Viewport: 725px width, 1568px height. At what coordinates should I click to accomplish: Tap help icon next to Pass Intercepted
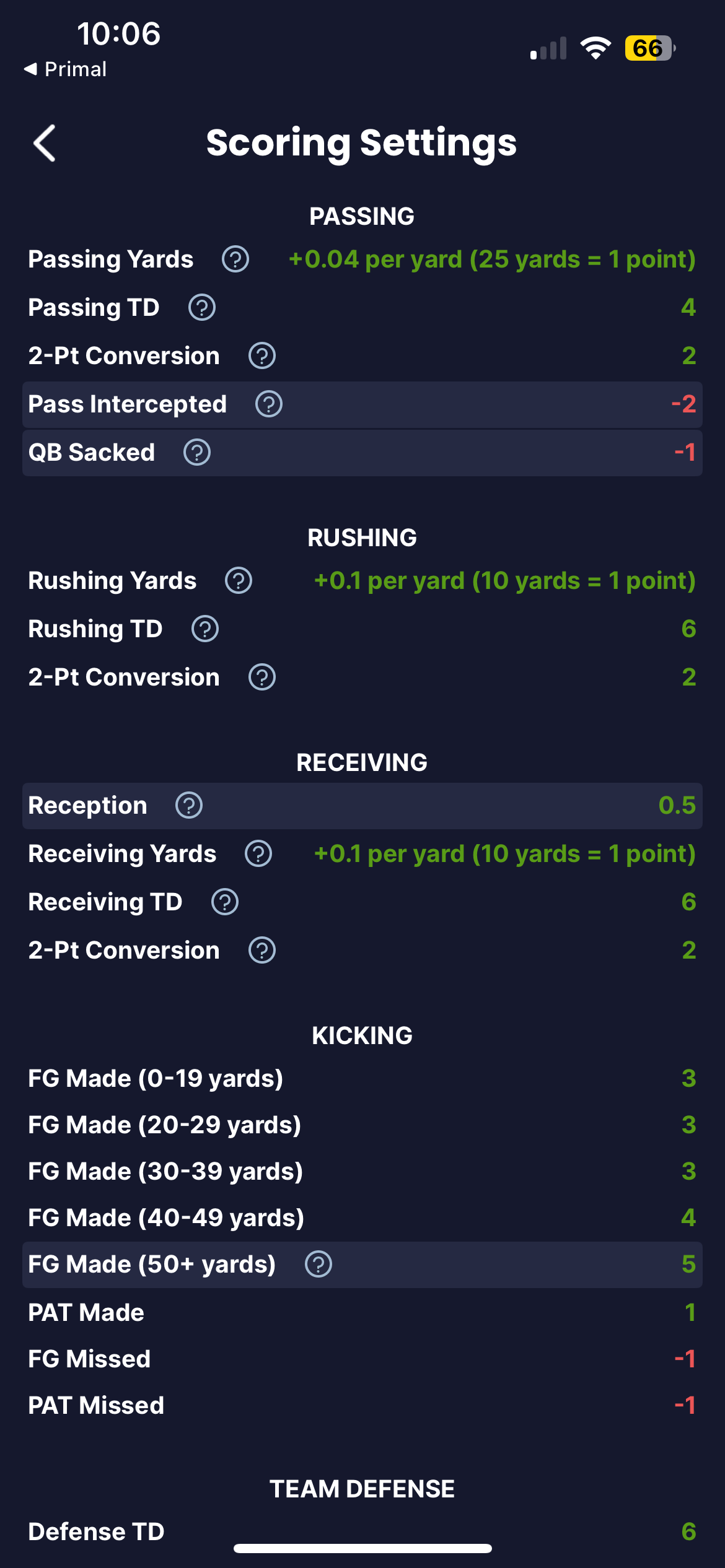pyautogui.click(x=269, y=404)
